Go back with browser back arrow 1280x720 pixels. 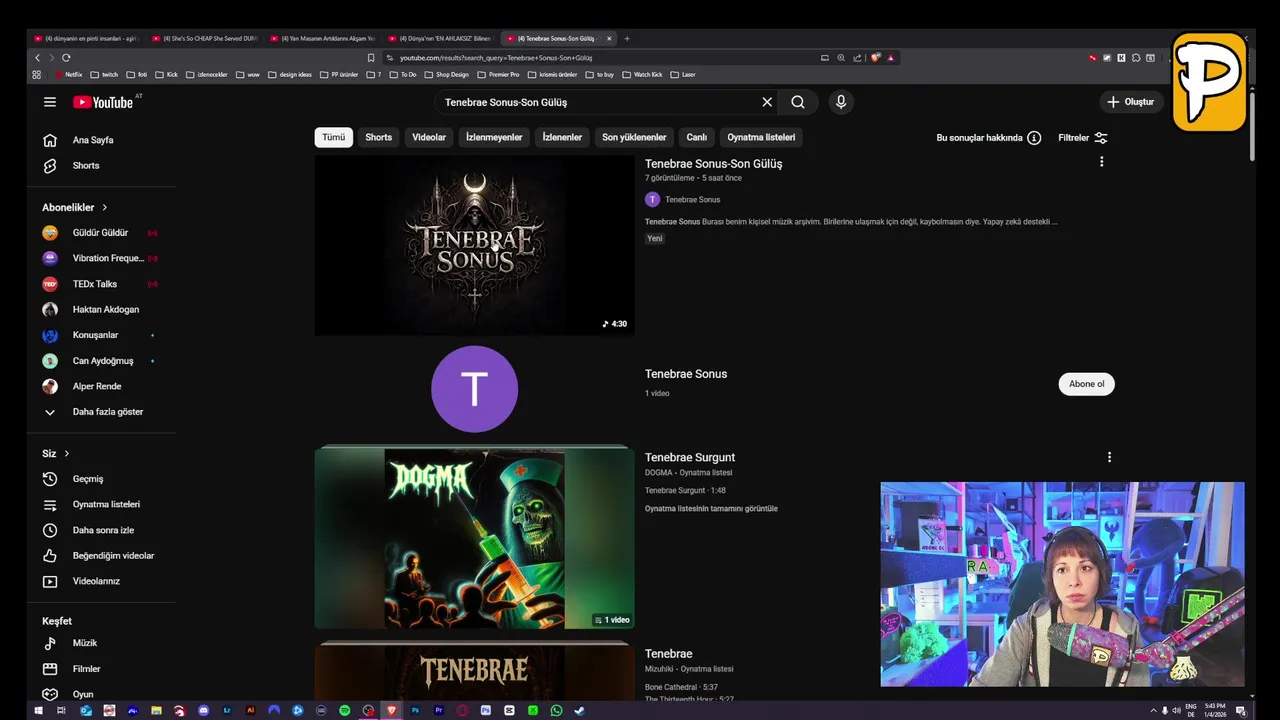coord(38,58)
